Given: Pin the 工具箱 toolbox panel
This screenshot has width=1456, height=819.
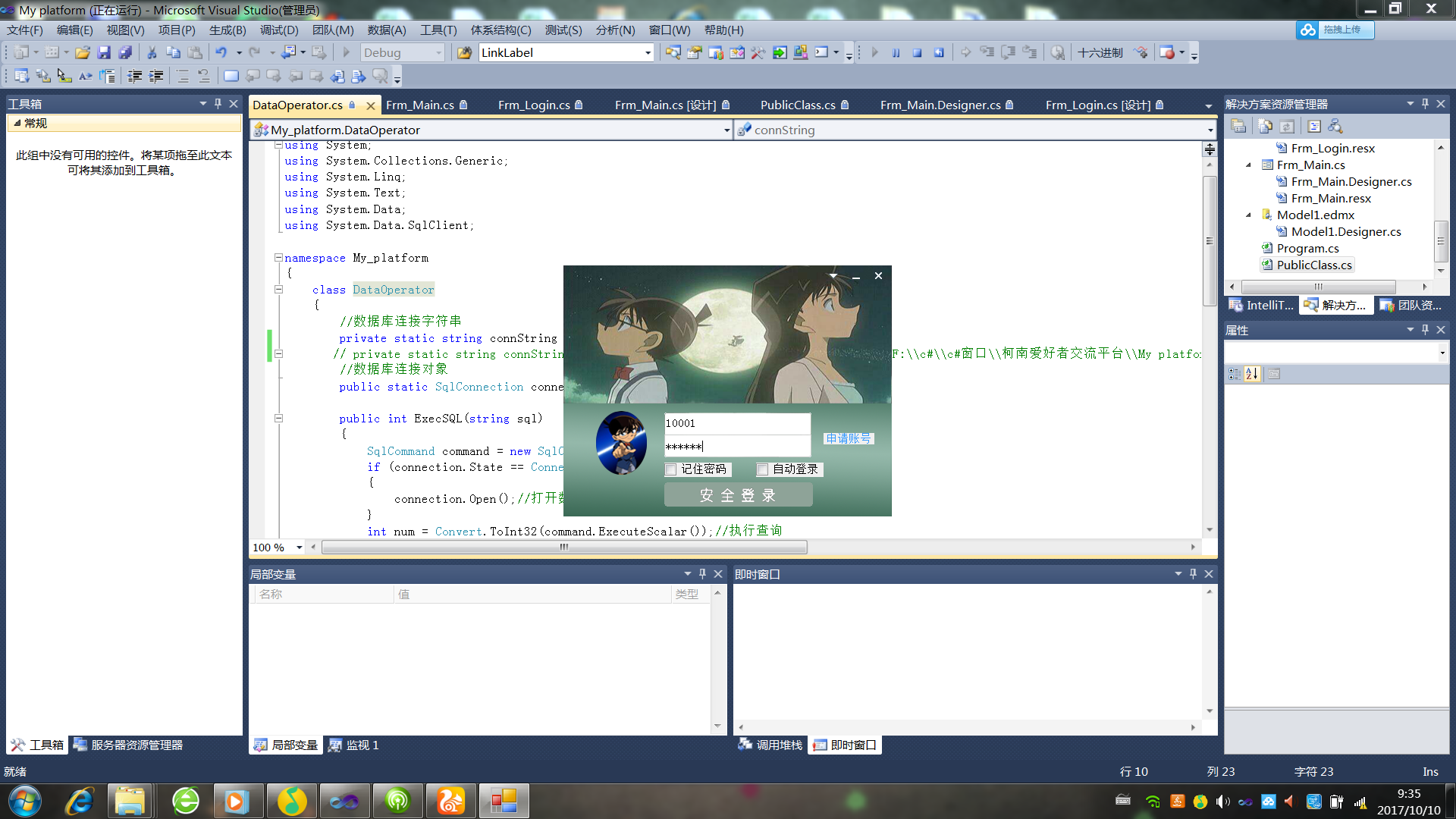Looking at the screenshot, I should tap(218, 104).
